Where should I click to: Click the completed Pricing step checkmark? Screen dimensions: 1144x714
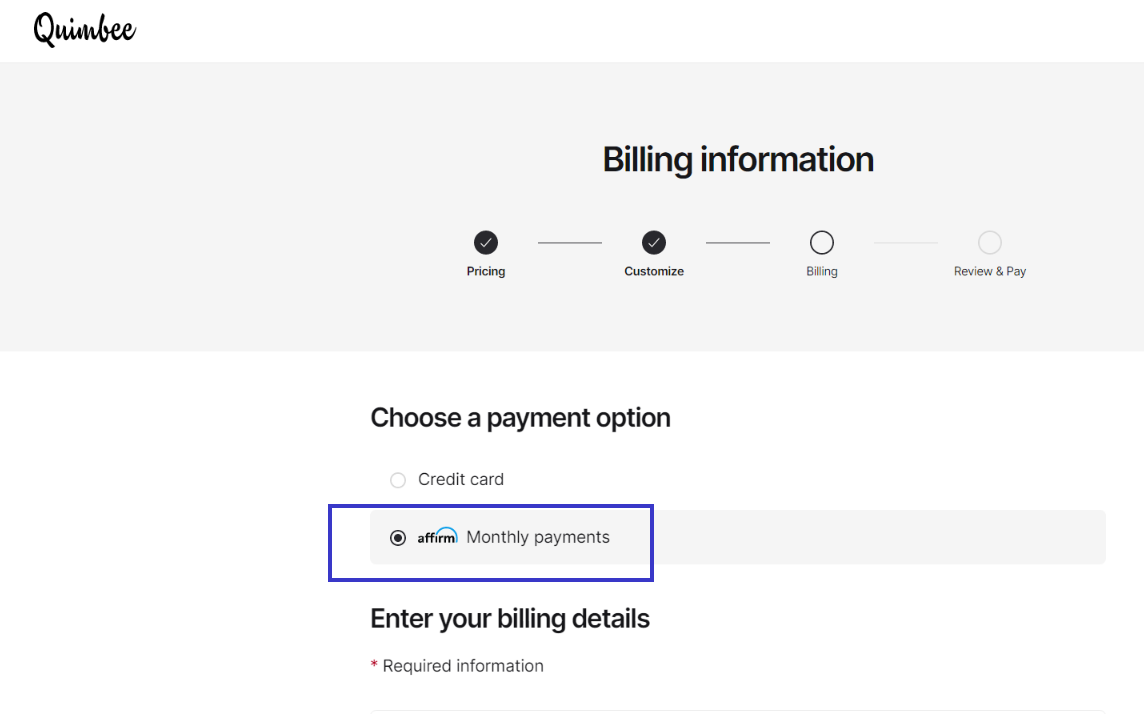[486, 242]
